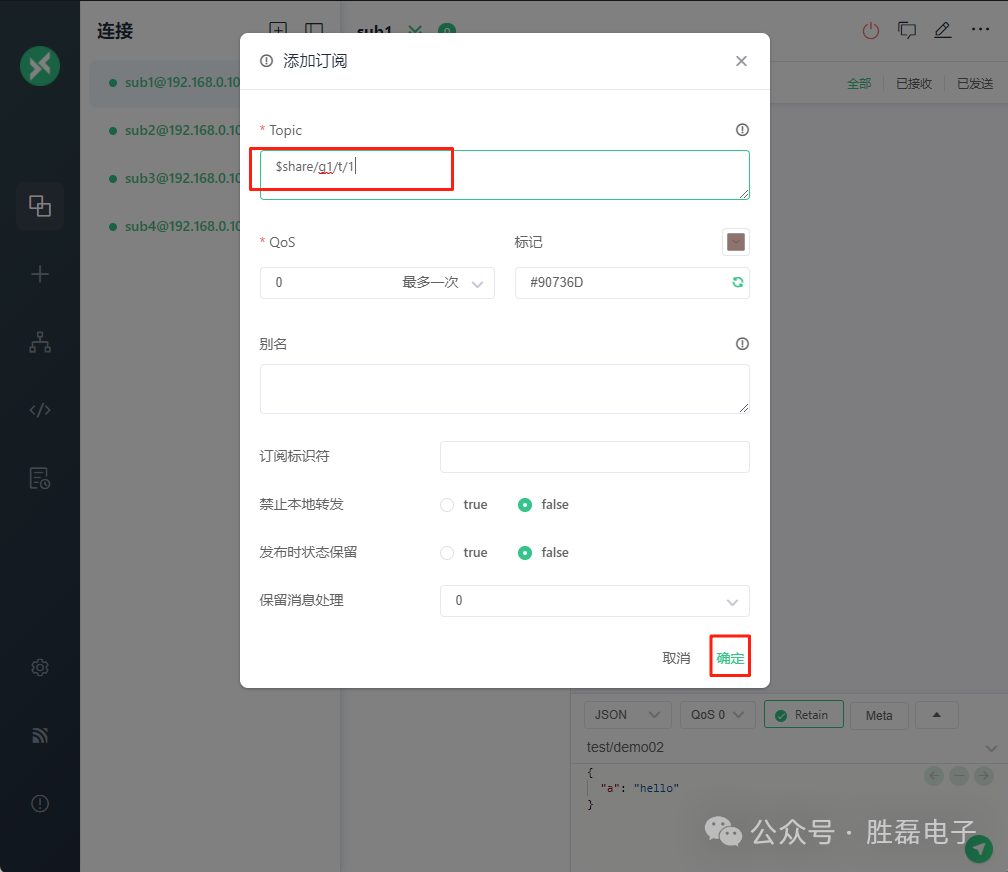1008x872 pixels.
Task: Expand the test/demo02 topic history chevron
Action: pos(991,749)
